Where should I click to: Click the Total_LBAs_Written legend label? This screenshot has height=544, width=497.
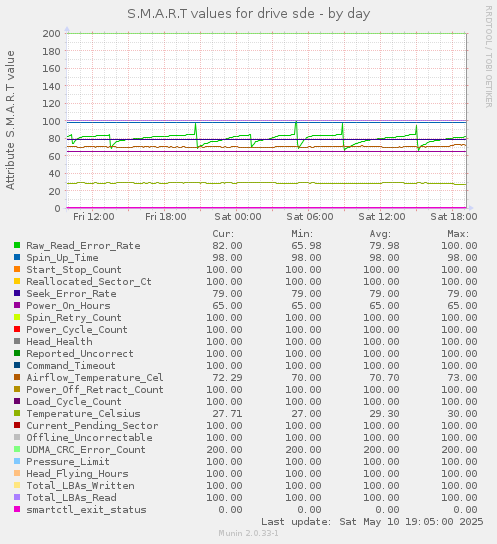(80, 485)
